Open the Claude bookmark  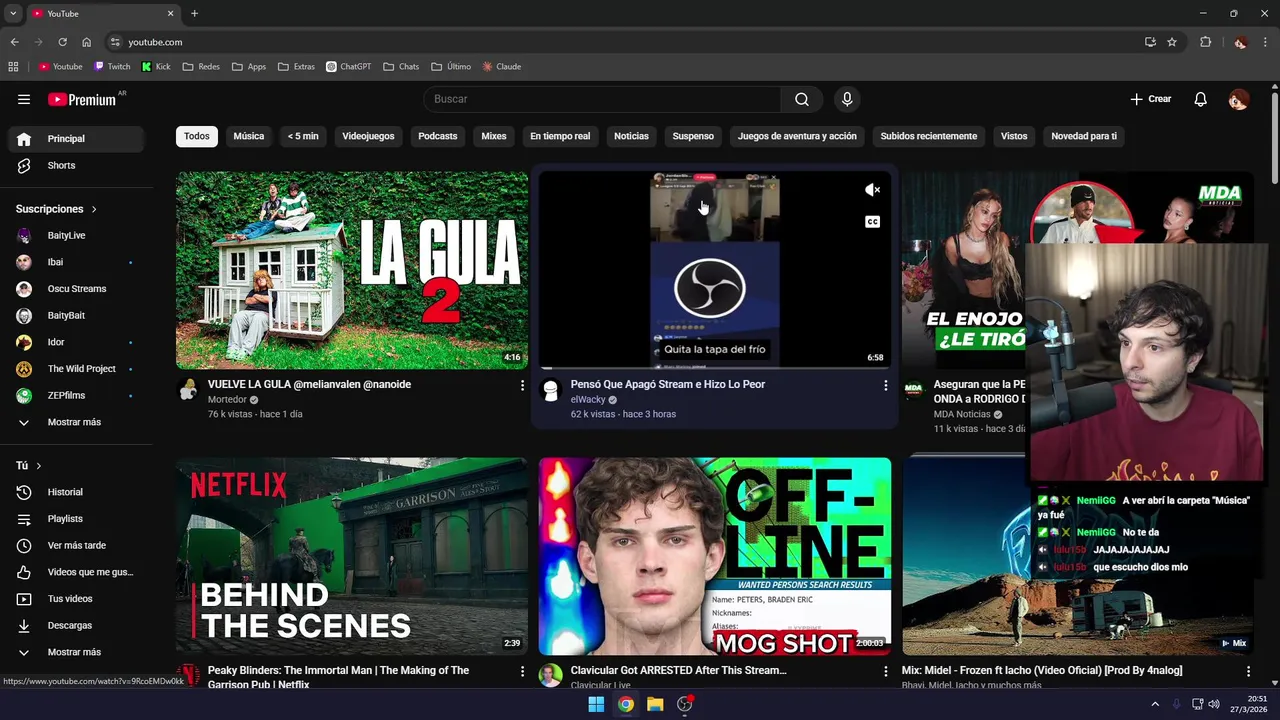coord(501,67)
